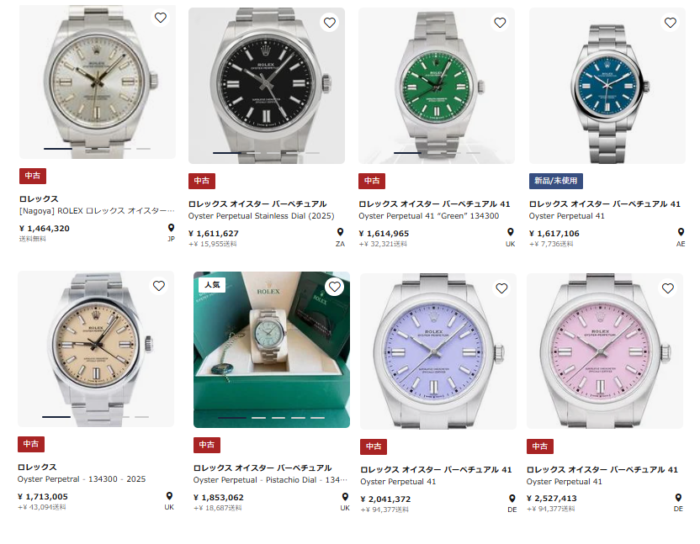Viewport: 700px width, 544px height.
Task: Like the pink dial Oyster Perpetual 41
Action: [670, 288]
